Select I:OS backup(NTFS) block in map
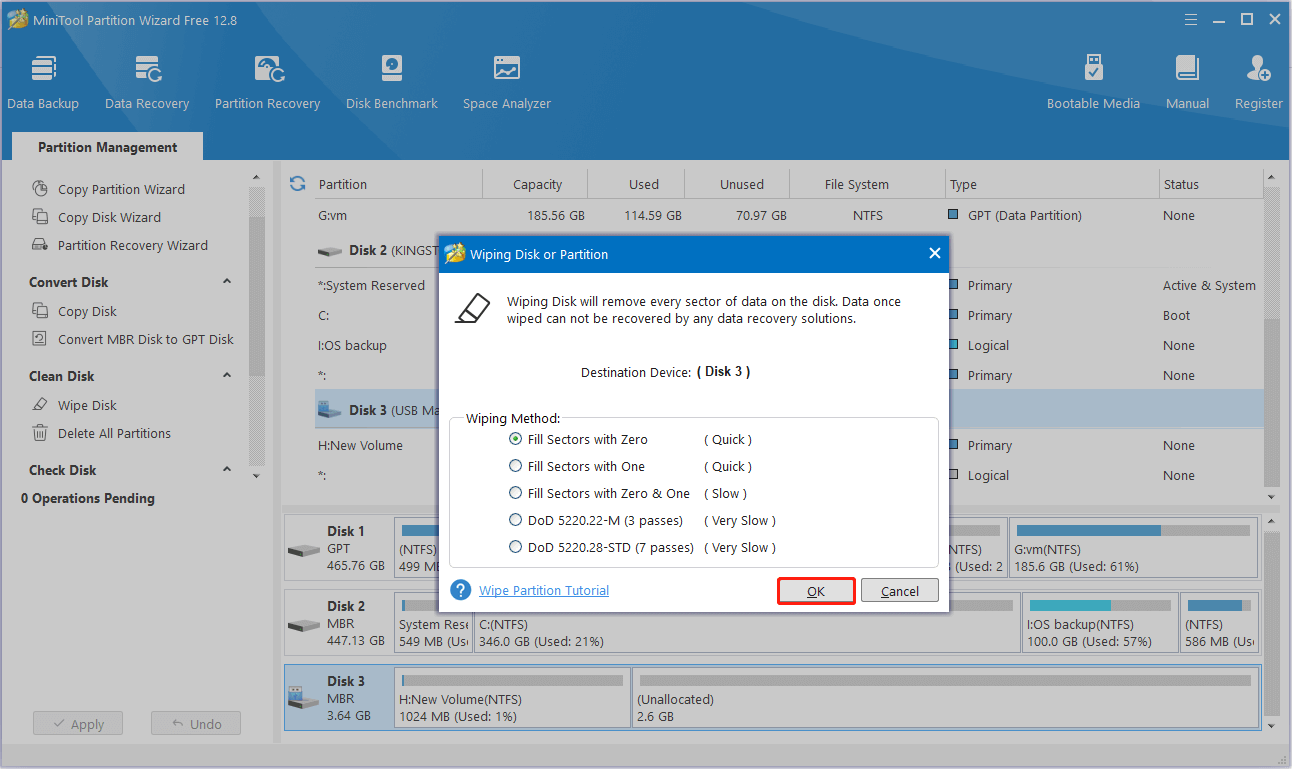Image resolution: width=1292 pixels, height=769 pixels. tap(1098, 623)
